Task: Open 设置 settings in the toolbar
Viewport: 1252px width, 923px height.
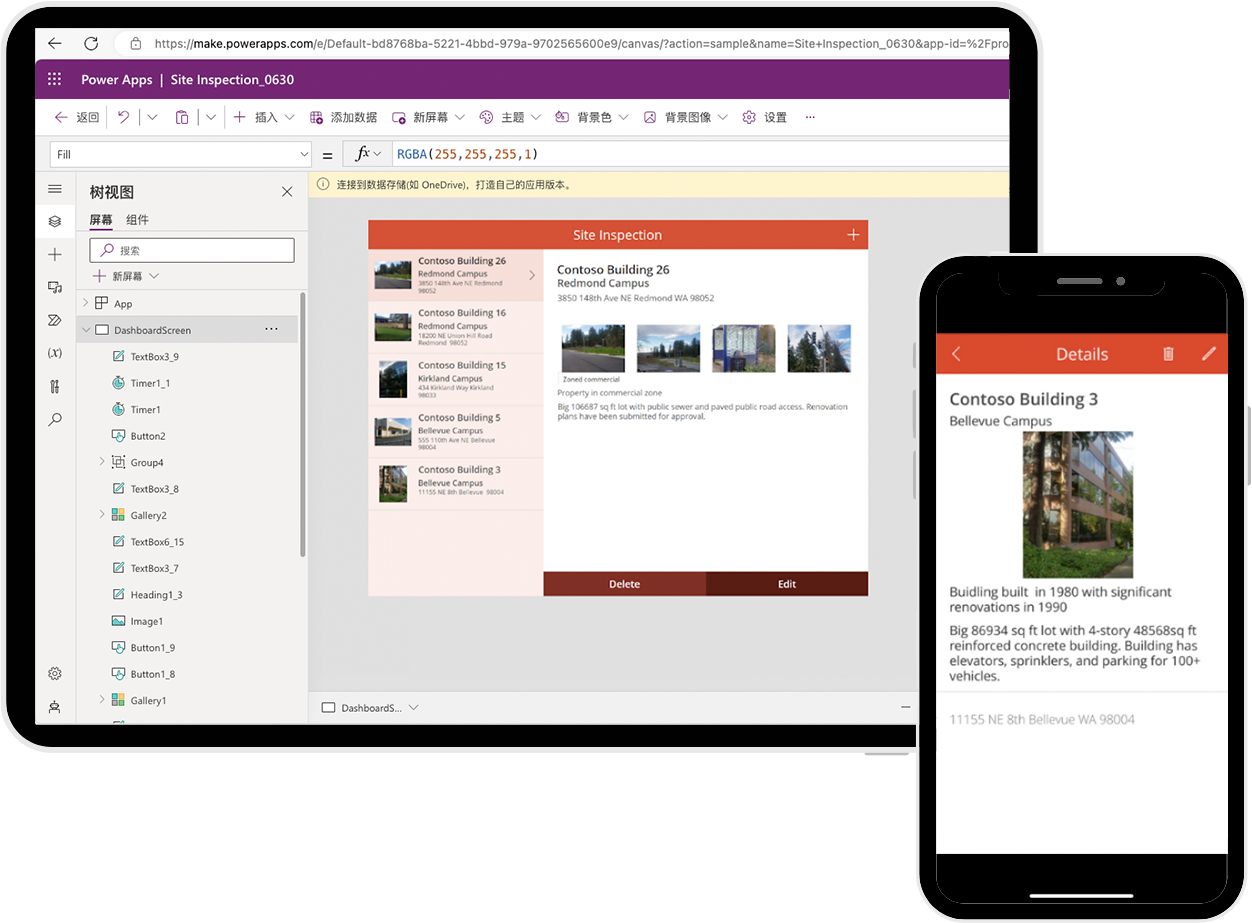Action: pyautogui.click(x=765, y=117)
